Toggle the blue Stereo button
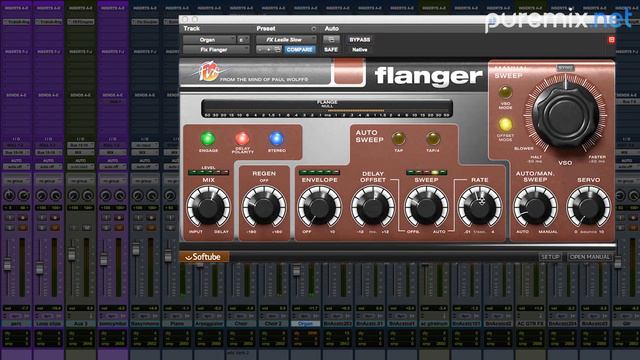The height and width of the screenshot is (360, 640). 276,139
